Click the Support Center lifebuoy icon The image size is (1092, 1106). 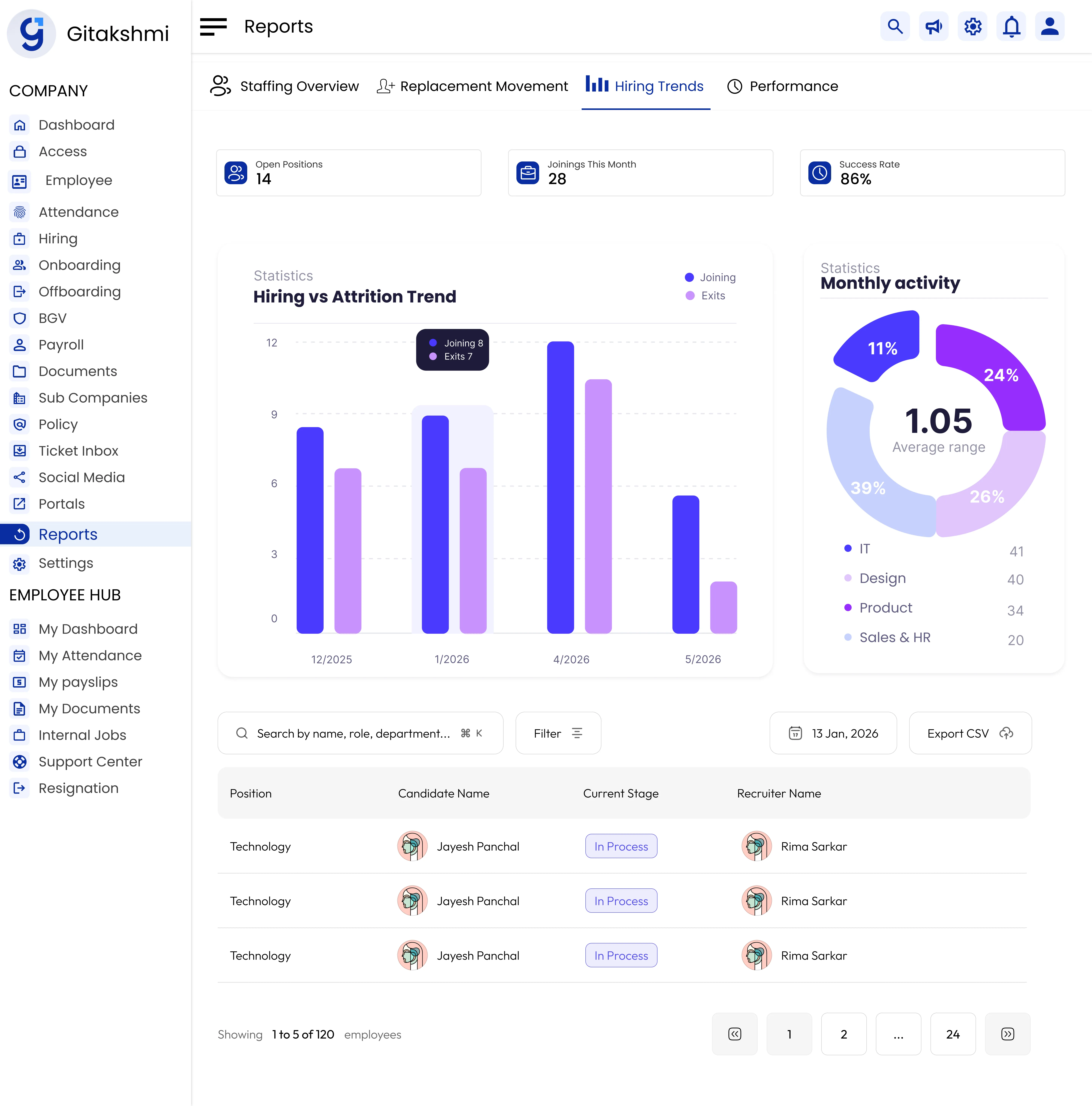20,762
